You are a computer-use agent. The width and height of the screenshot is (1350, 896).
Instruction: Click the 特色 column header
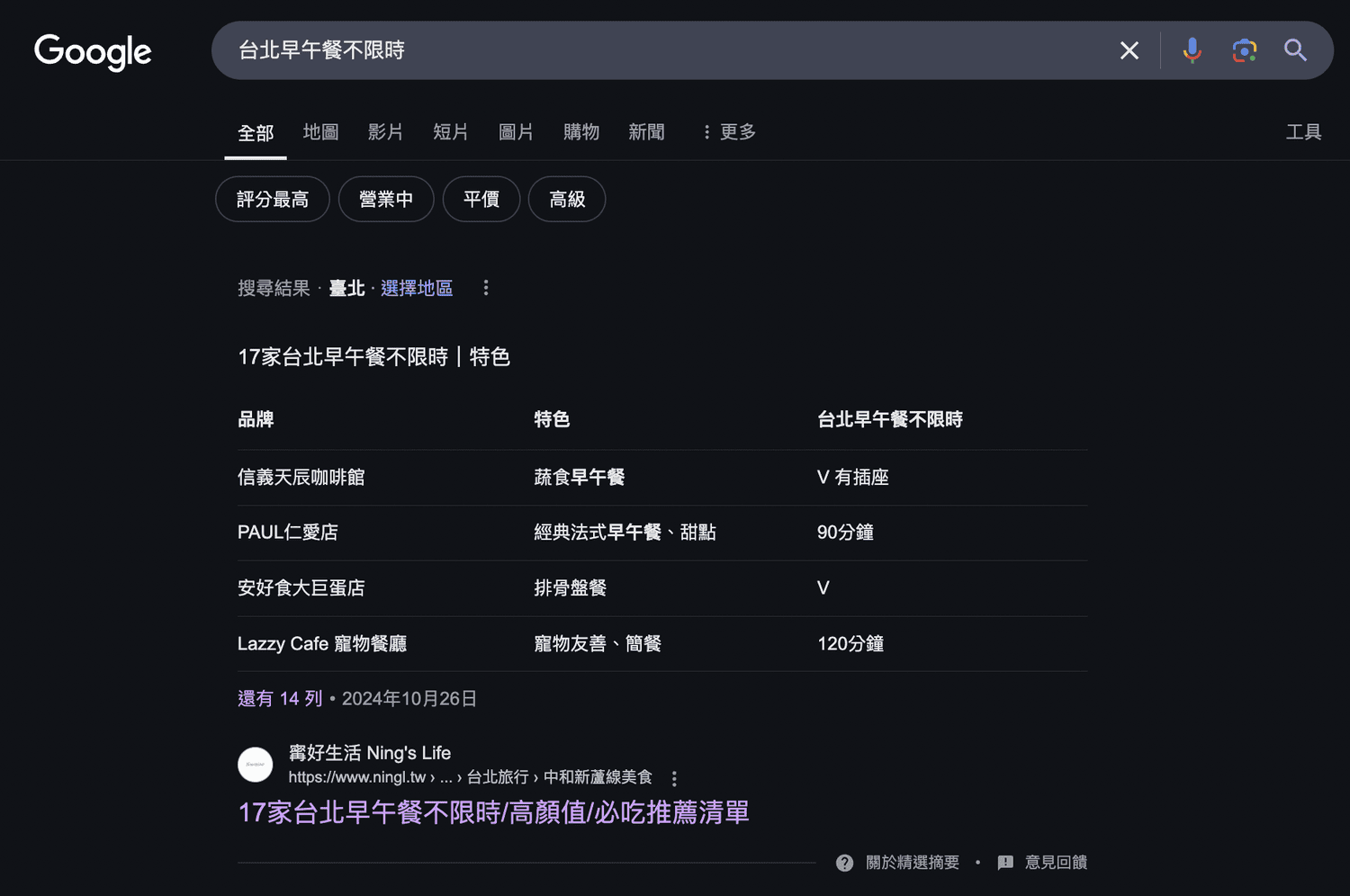pyautogui.click(x=552, y=419)
